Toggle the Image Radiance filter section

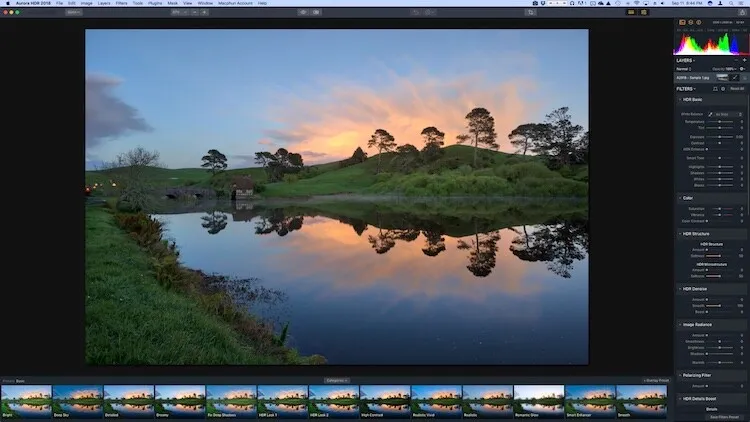(698, 324)
